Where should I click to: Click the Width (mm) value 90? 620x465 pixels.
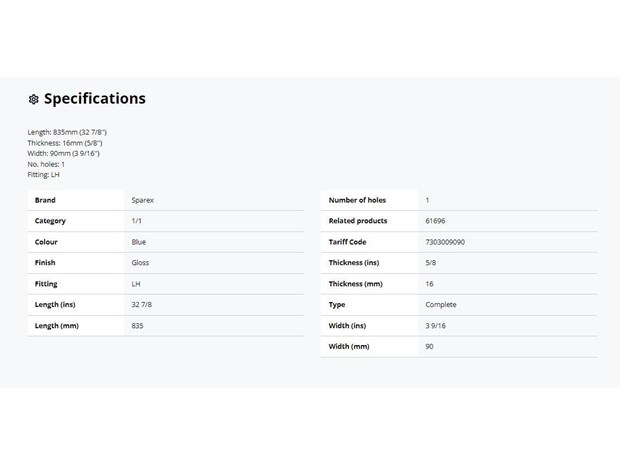429,347
